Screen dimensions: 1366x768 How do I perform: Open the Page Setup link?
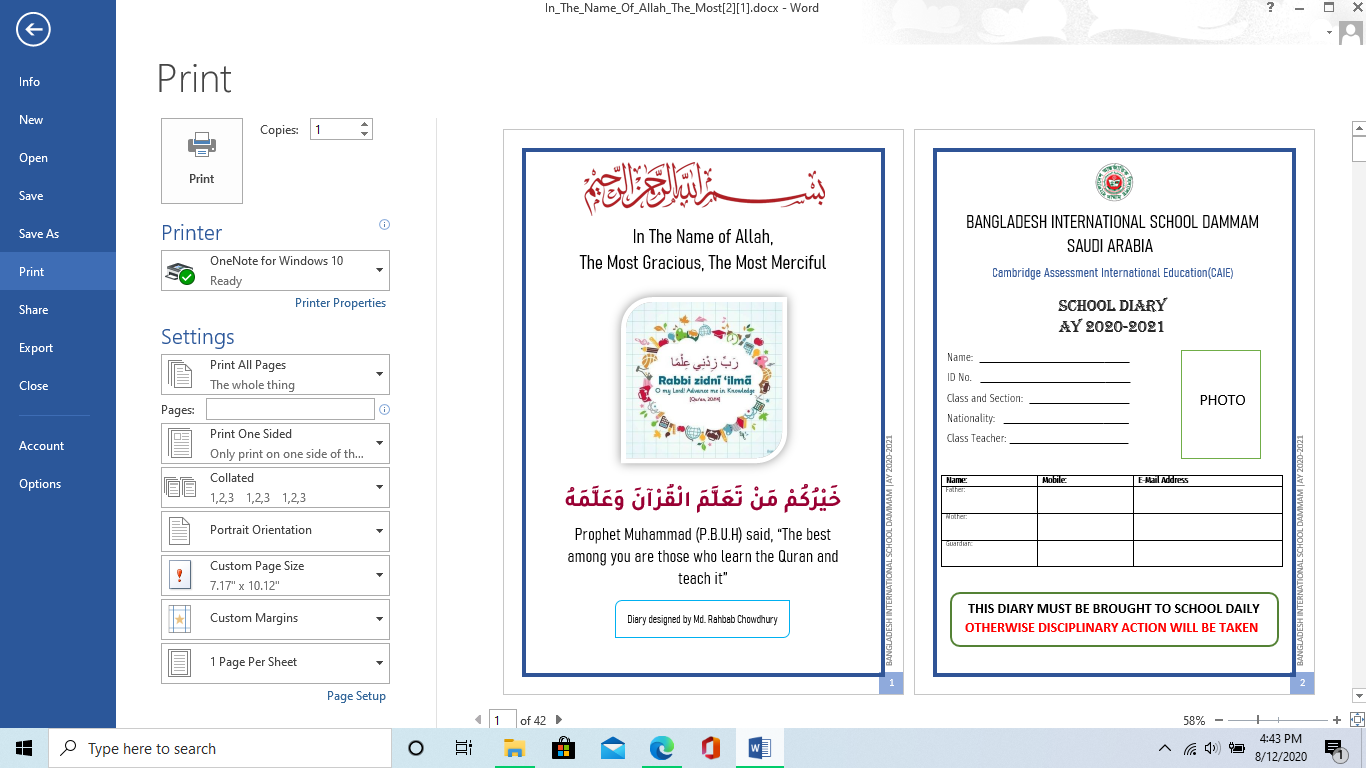click(x=356, y=696)
